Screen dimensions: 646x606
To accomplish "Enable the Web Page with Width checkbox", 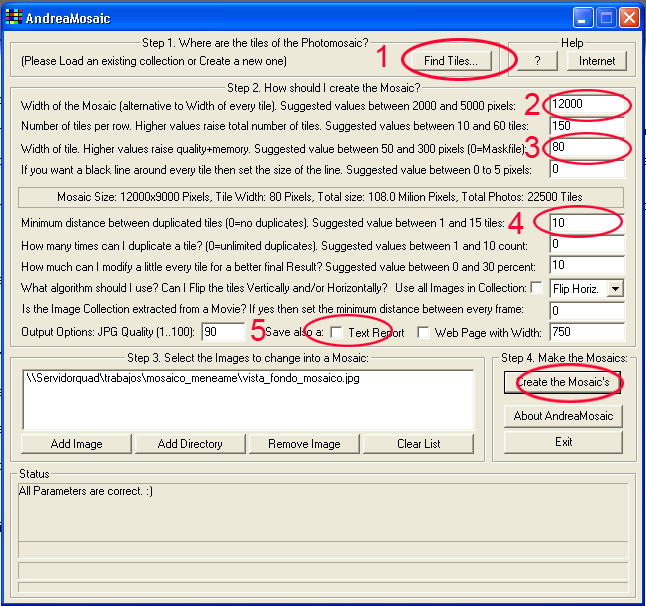I will 423,331.
